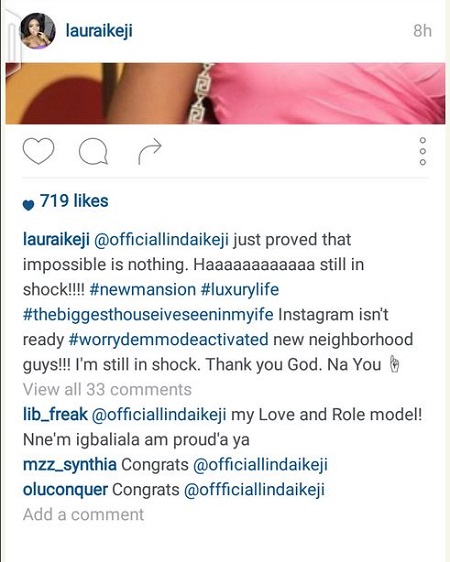Open #thebiggesthouseiveseeninmyife hashtag

148,315
